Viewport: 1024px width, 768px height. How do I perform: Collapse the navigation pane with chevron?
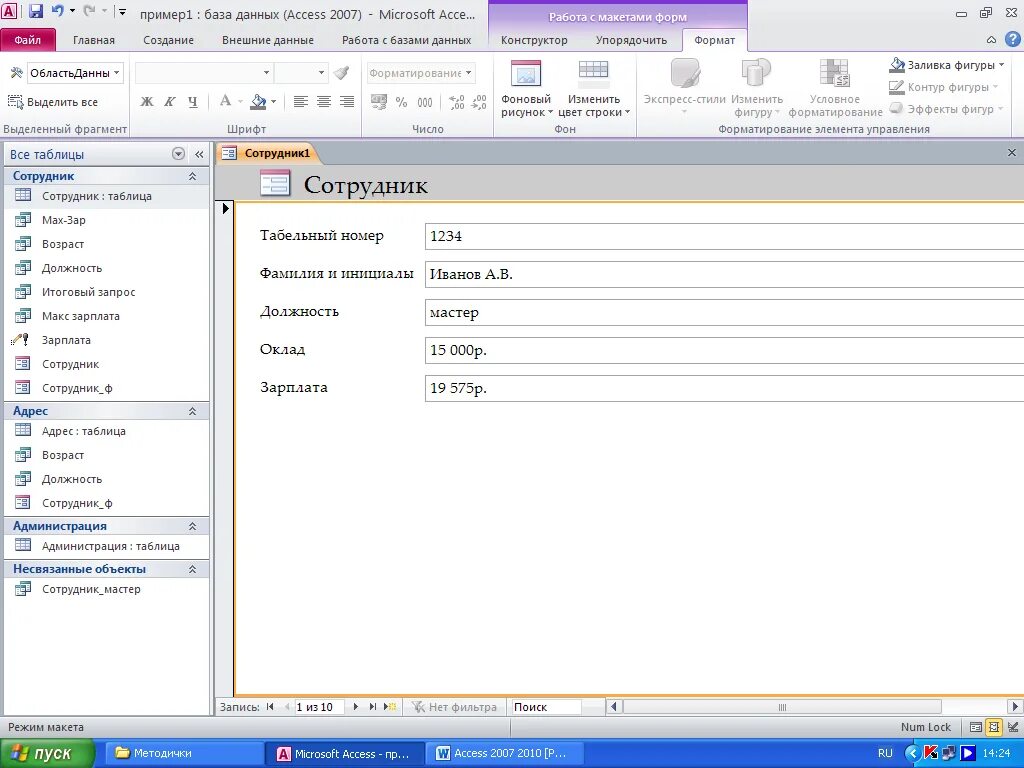pos(199,154)
